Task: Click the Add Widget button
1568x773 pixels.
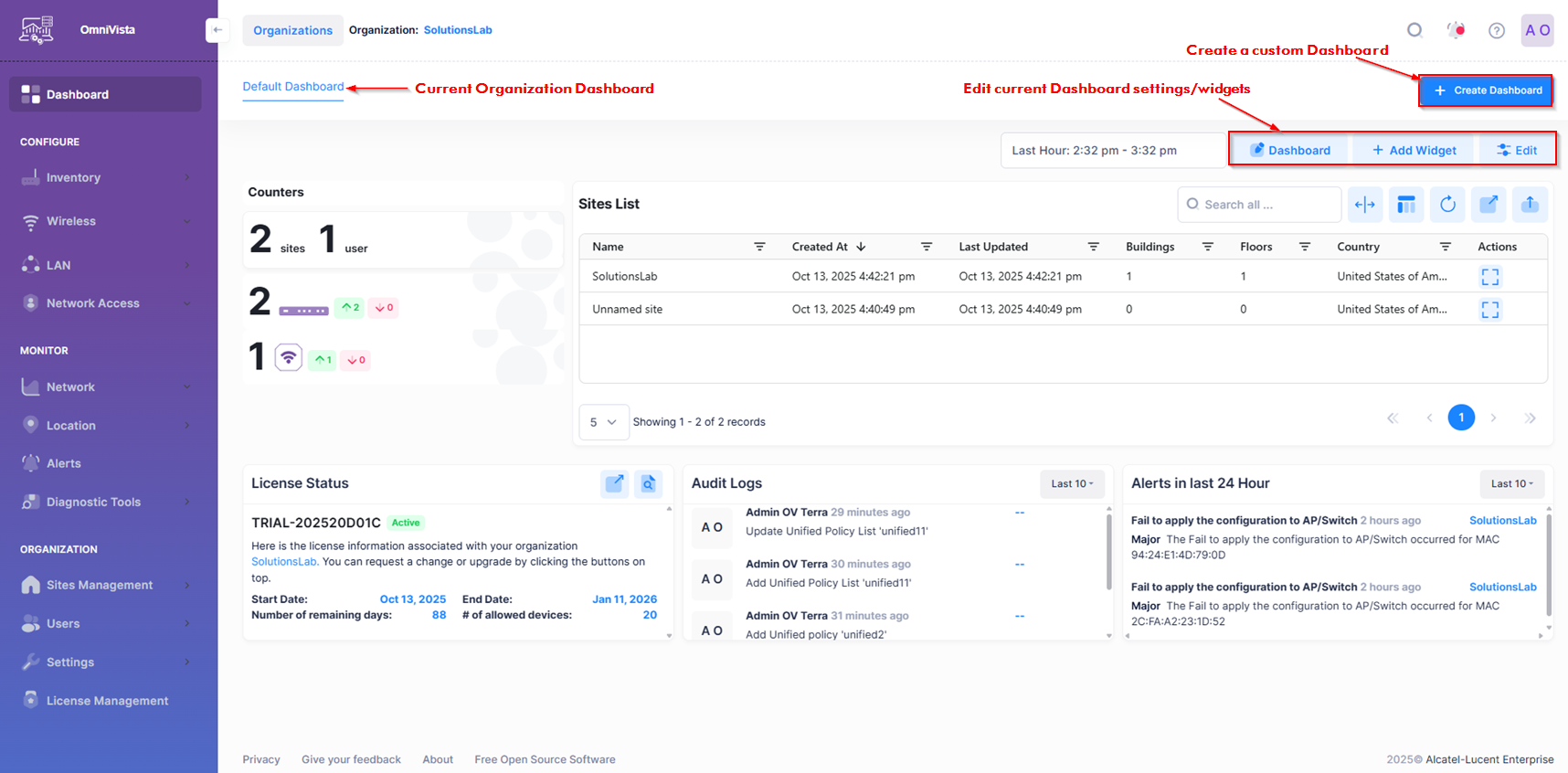Action: 1414,150
